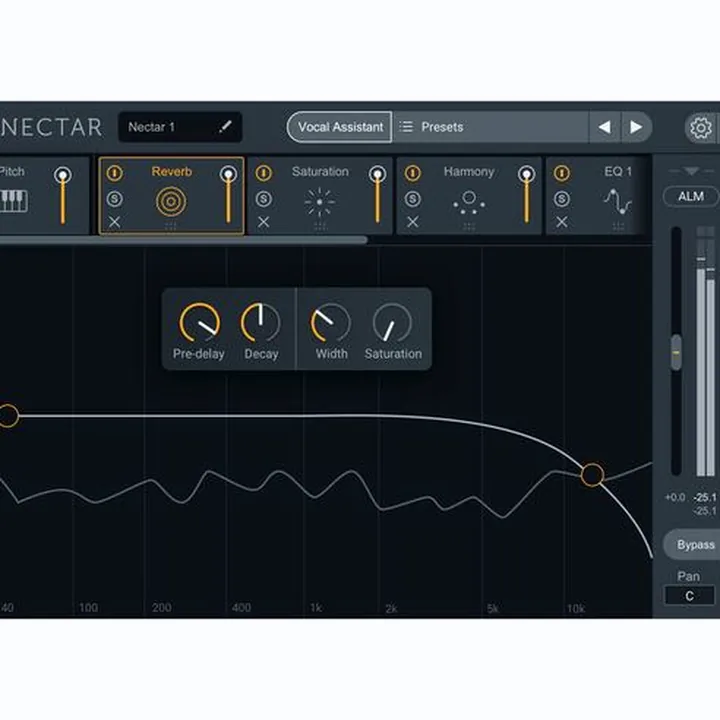
Task: Click the pencil icon to rename preset
Action: (225, 126)
